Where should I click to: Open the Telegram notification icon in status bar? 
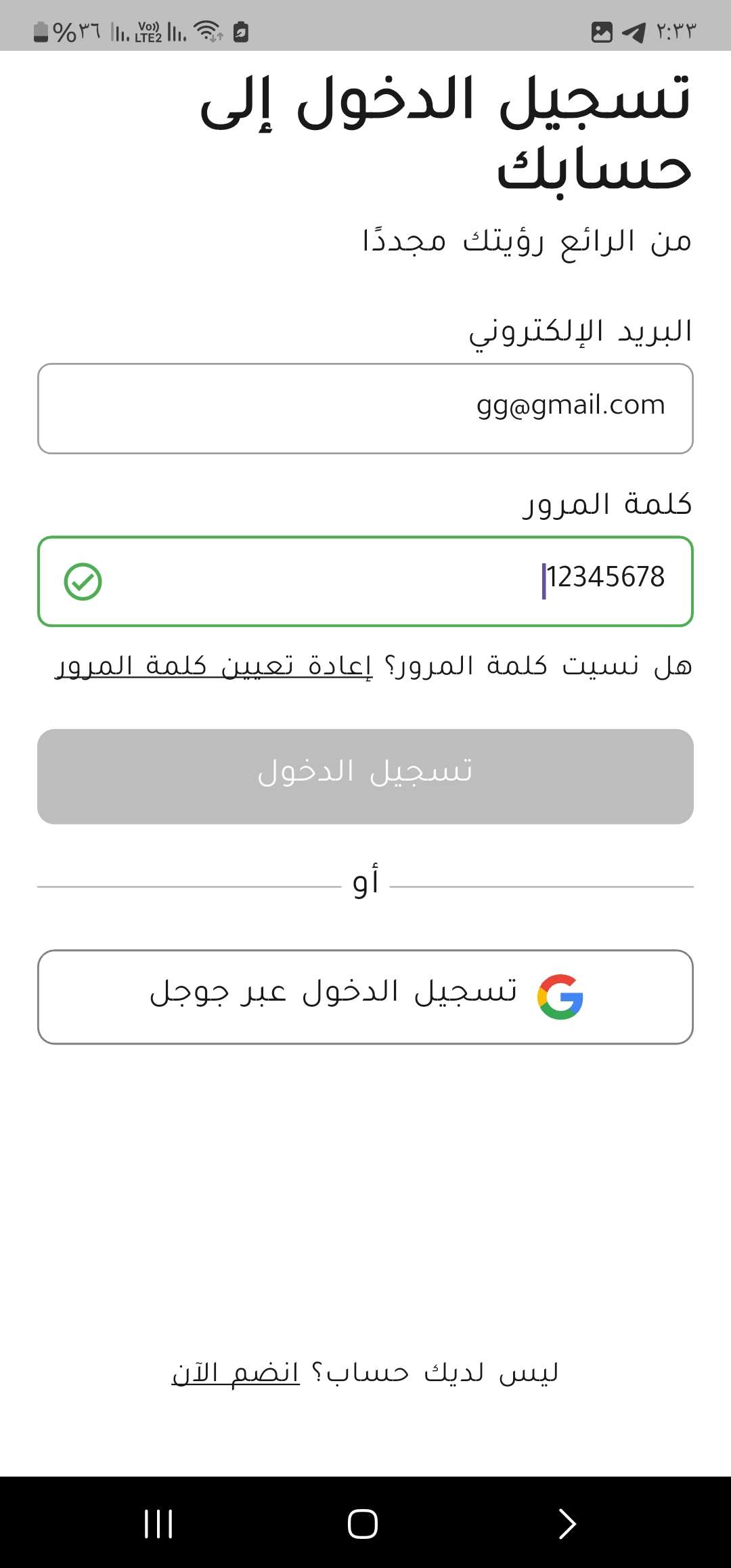click(634, 32)
